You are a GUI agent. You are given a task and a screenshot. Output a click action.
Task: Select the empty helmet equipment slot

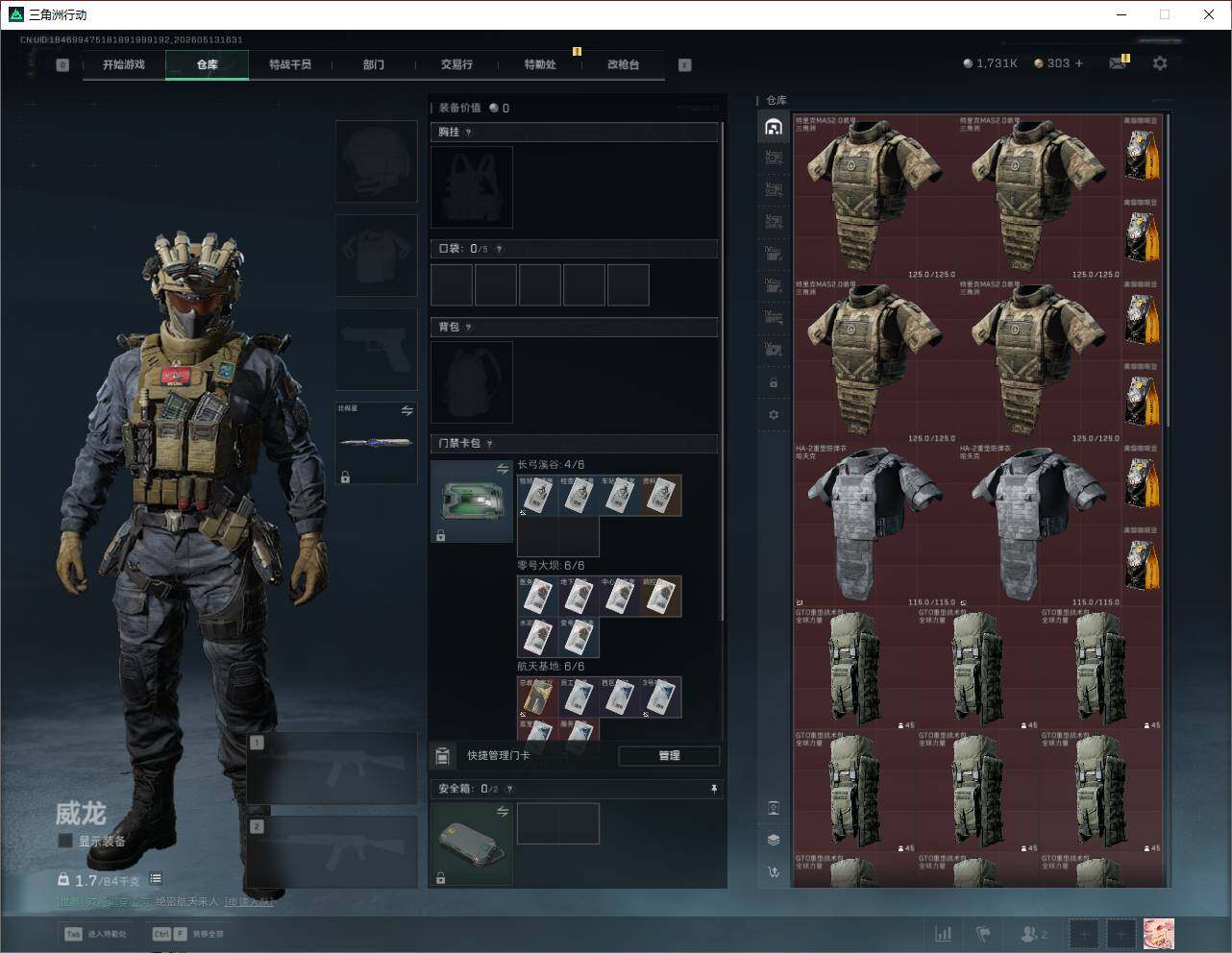pyautogui.click(x=376, y=161)
